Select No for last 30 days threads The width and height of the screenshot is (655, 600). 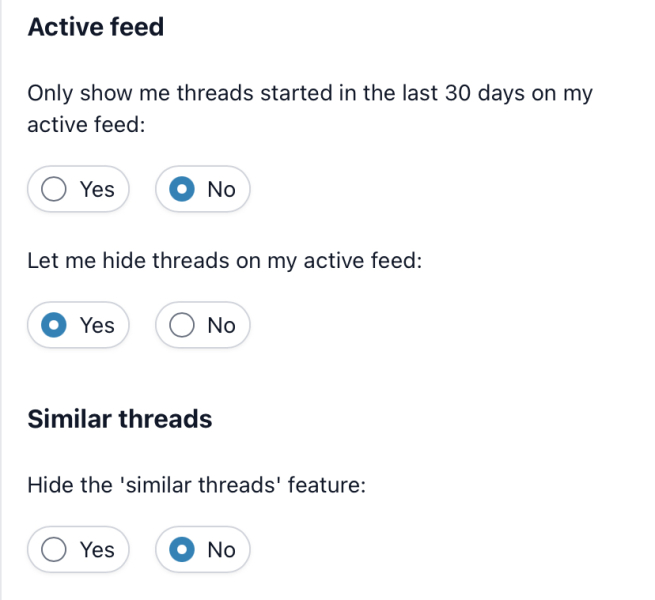(202, 189)
